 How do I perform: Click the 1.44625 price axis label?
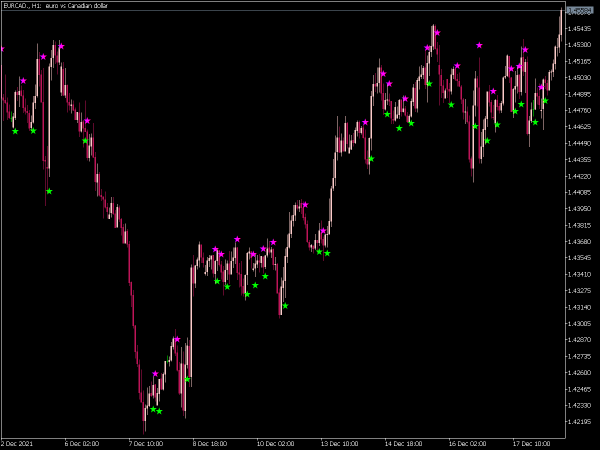[580, 127]
